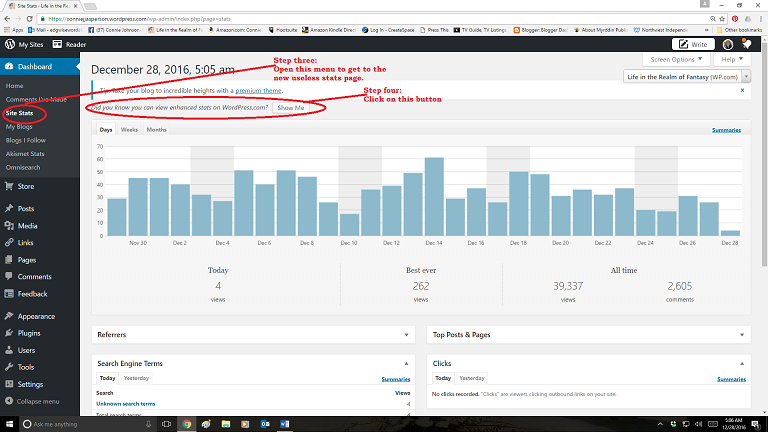
Task: Open the Plugins menu icon
Action: pos(9,333)
